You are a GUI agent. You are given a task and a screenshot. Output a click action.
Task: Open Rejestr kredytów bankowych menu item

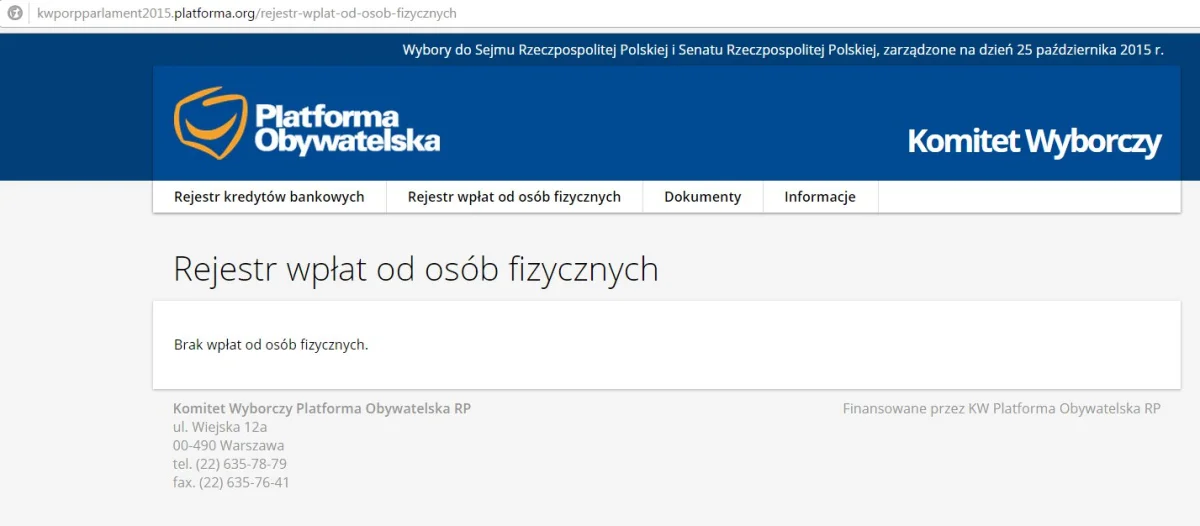tap(269, 197)
